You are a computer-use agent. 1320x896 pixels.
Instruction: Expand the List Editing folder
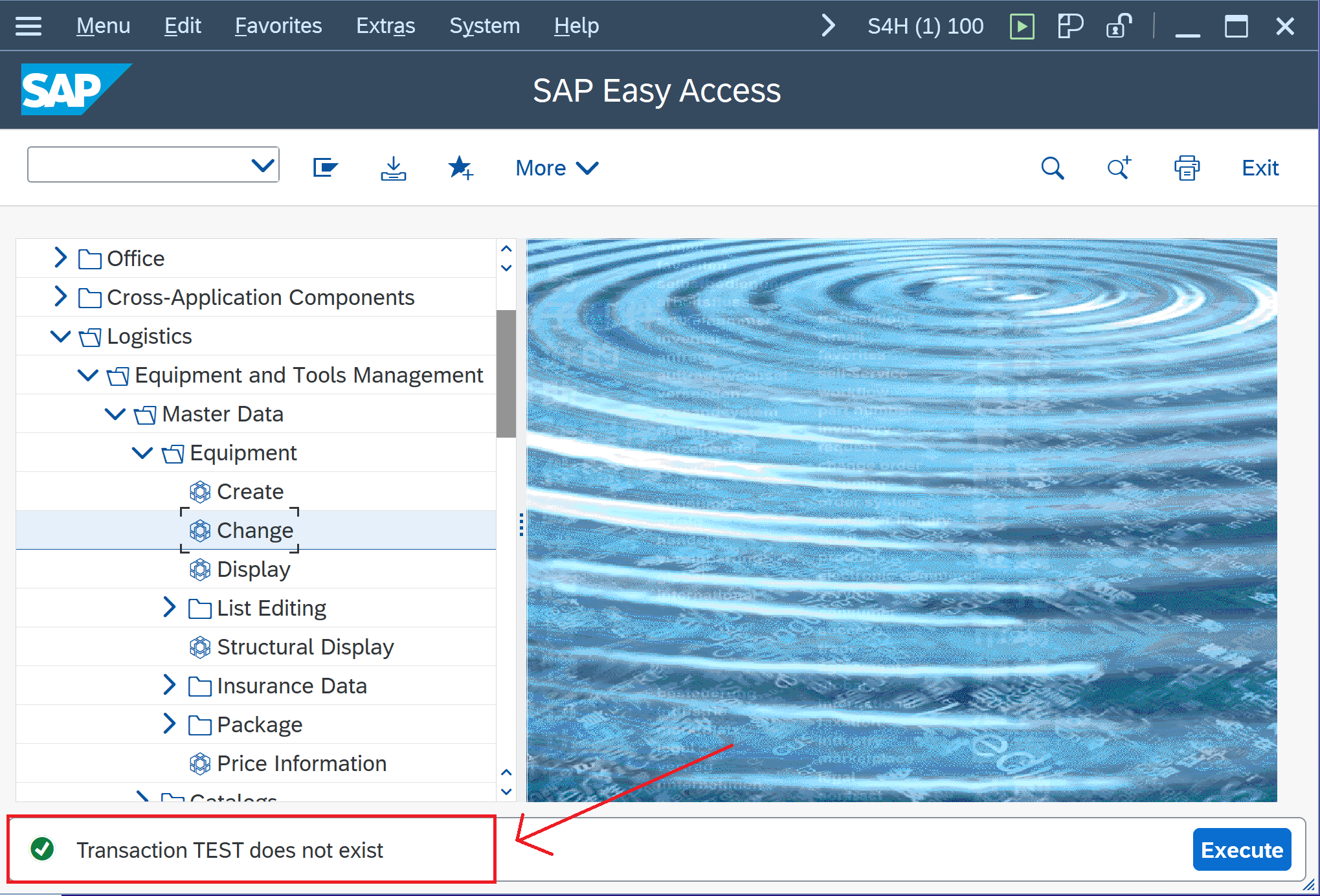point(170,607)
